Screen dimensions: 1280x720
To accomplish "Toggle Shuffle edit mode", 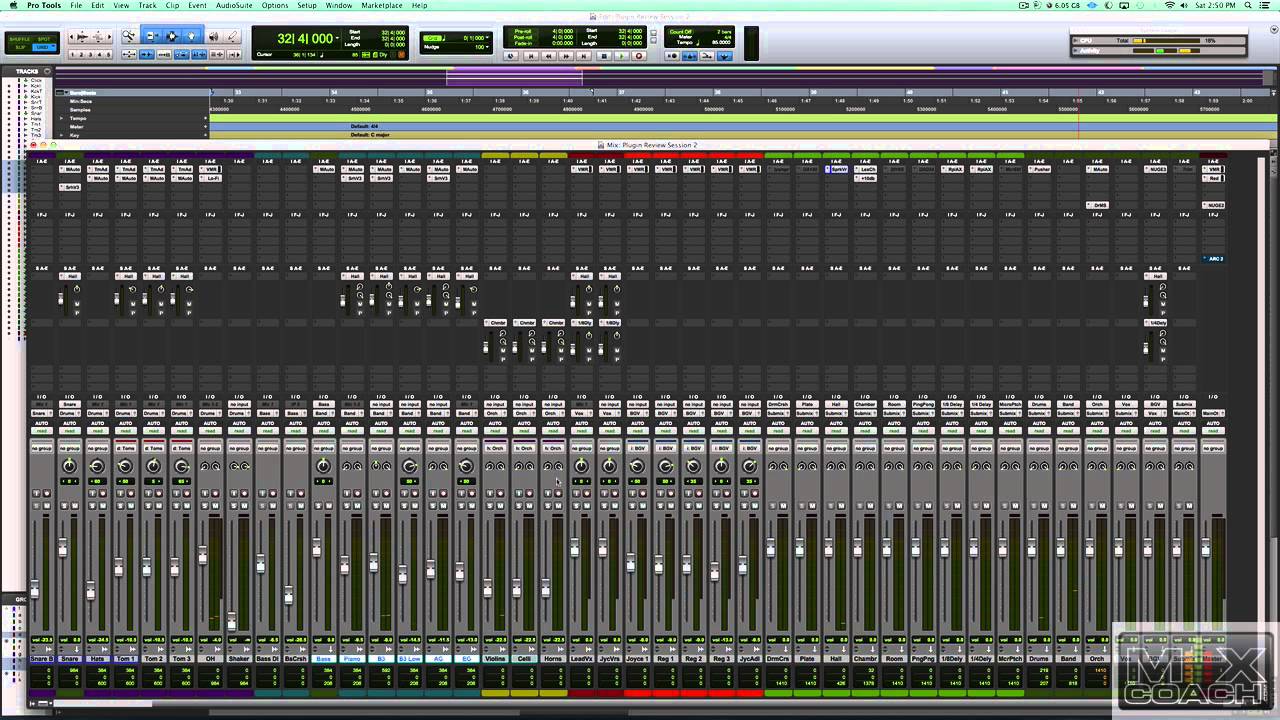I will (20, 38).
